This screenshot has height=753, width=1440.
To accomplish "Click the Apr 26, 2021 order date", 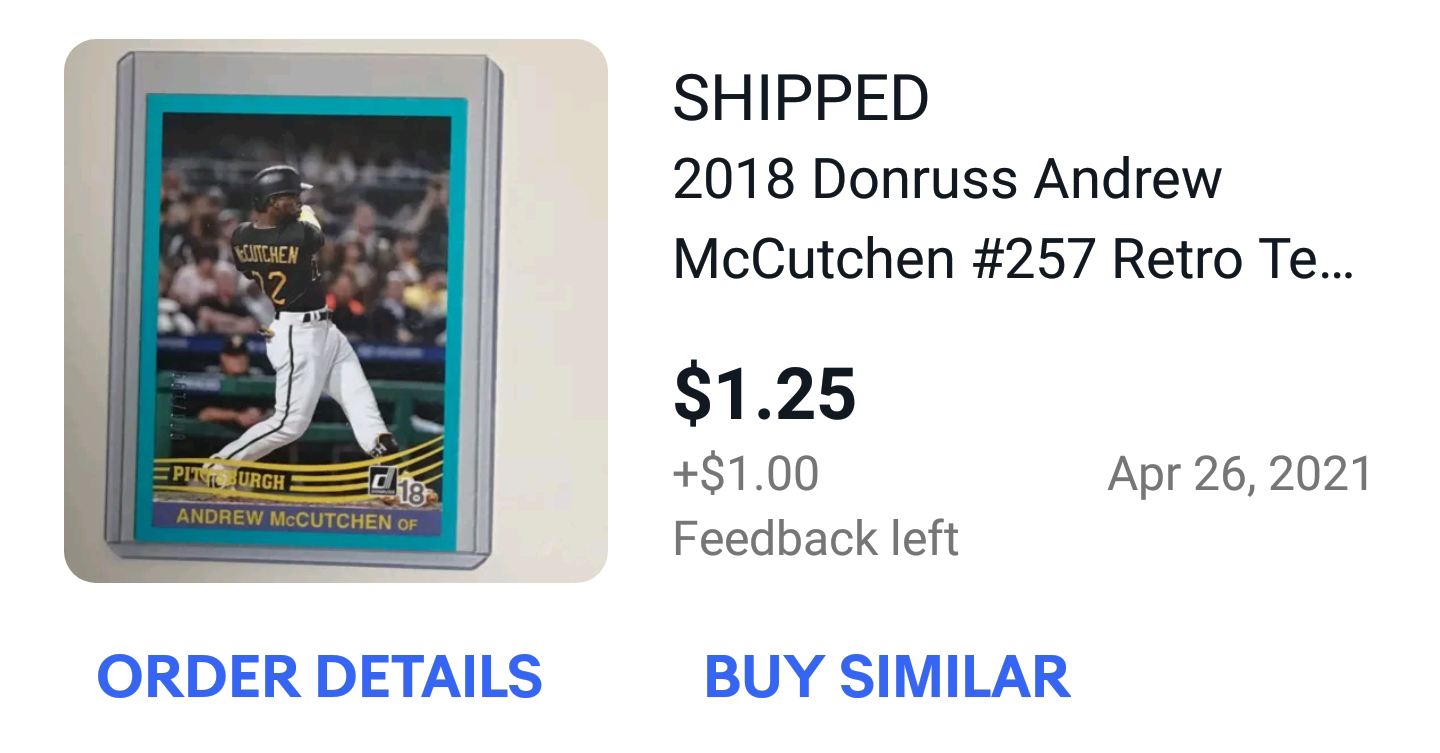I will click(1240, 473).
